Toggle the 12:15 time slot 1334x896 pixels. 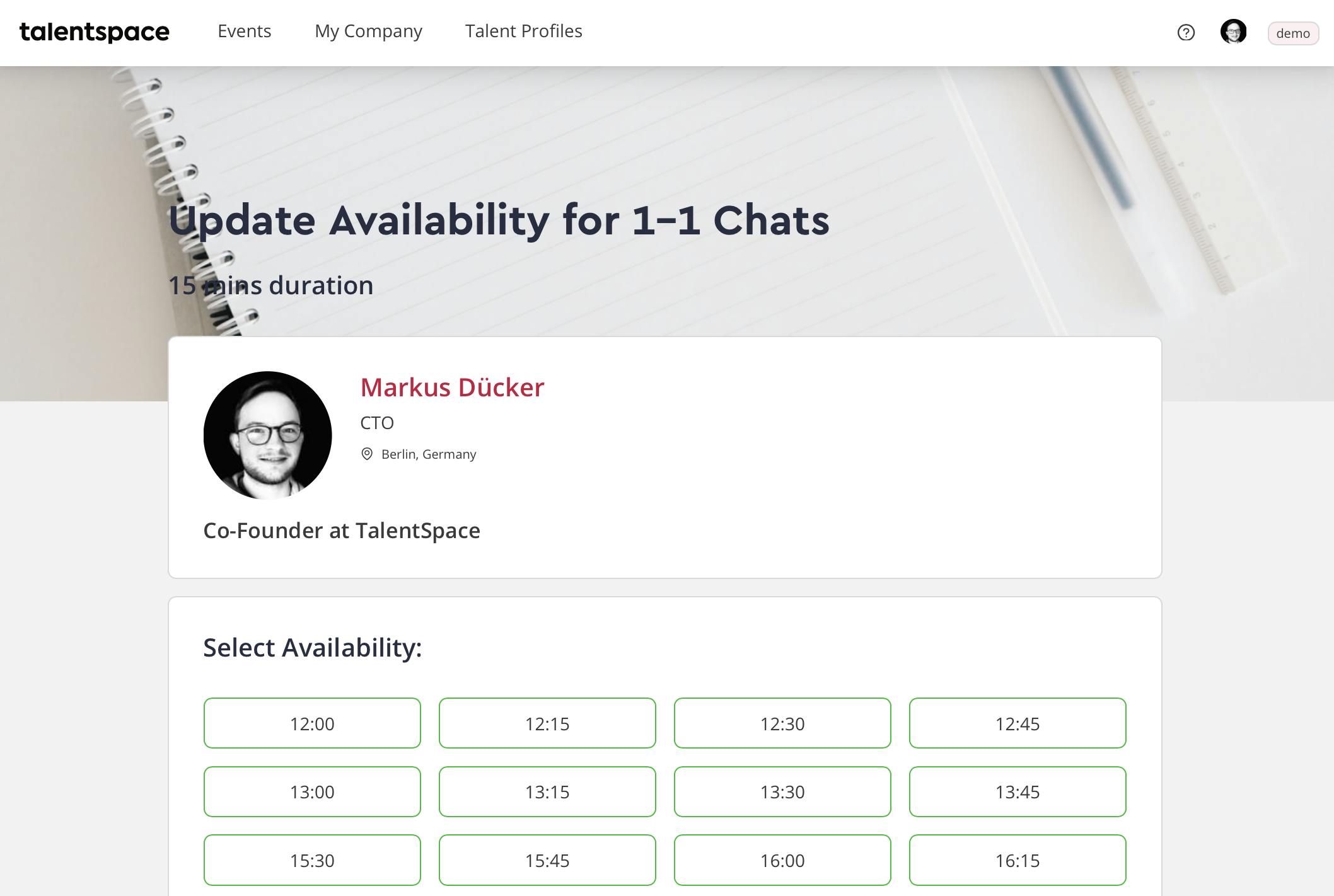click(547, 723)
